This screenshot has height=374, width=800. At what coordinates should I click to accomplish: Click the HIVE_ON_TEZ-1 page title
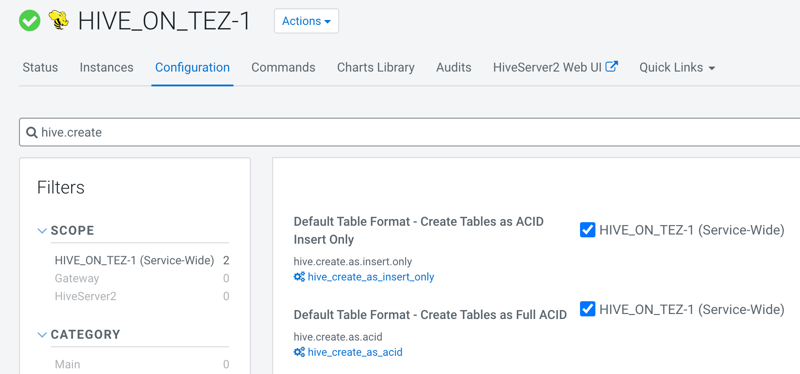tap(164, 21)
